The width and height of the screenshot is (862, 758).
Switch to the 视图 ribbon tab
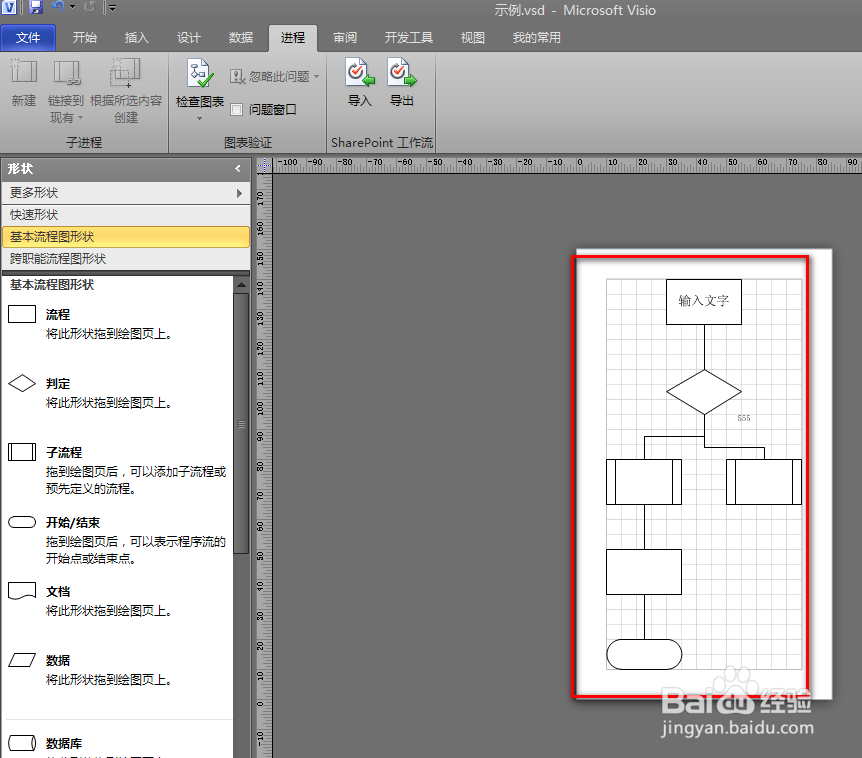pos(472,38)
